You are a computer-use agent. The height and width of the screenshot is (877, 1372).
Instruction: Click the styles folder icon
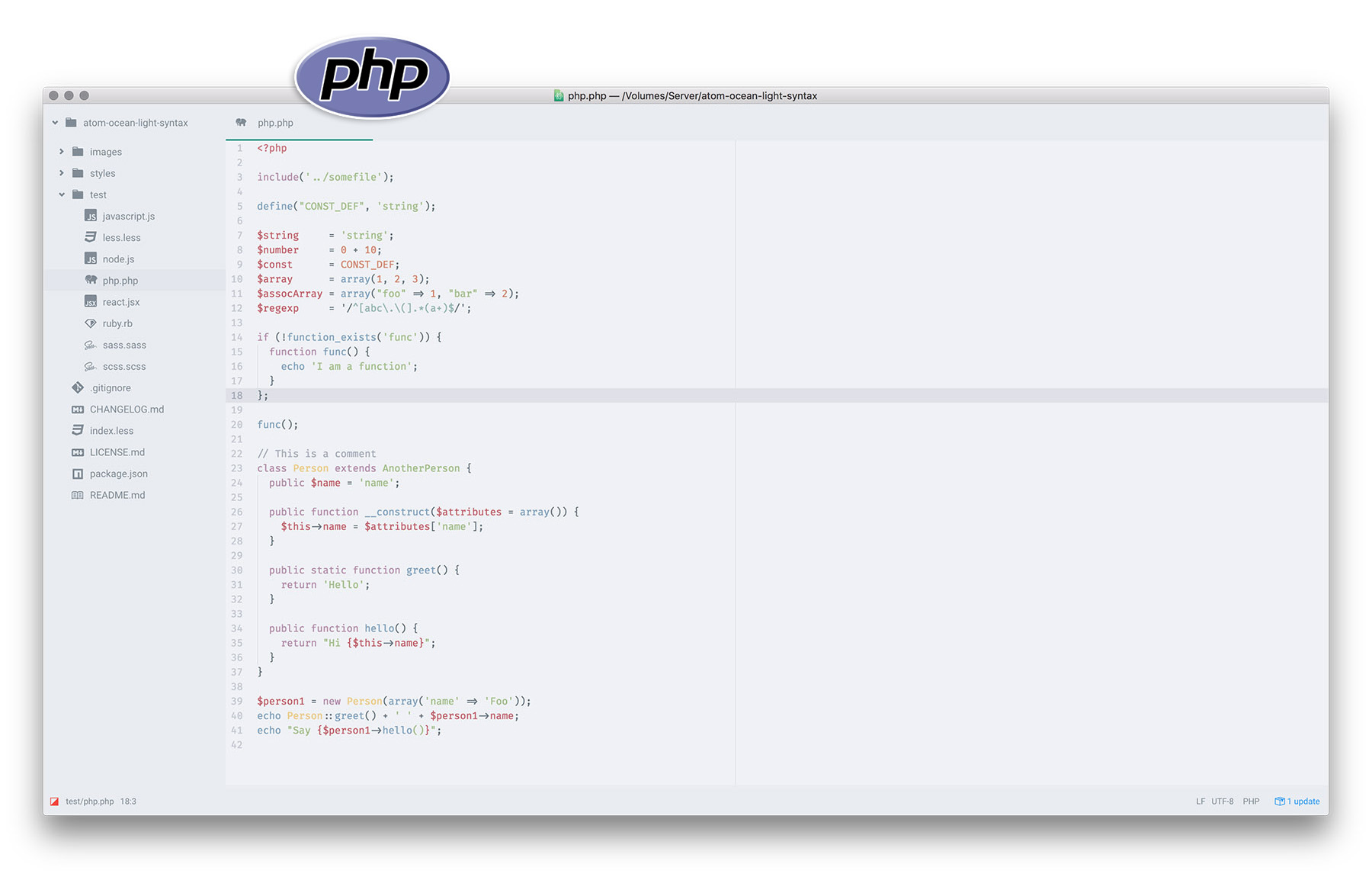[x=78, y=173]
